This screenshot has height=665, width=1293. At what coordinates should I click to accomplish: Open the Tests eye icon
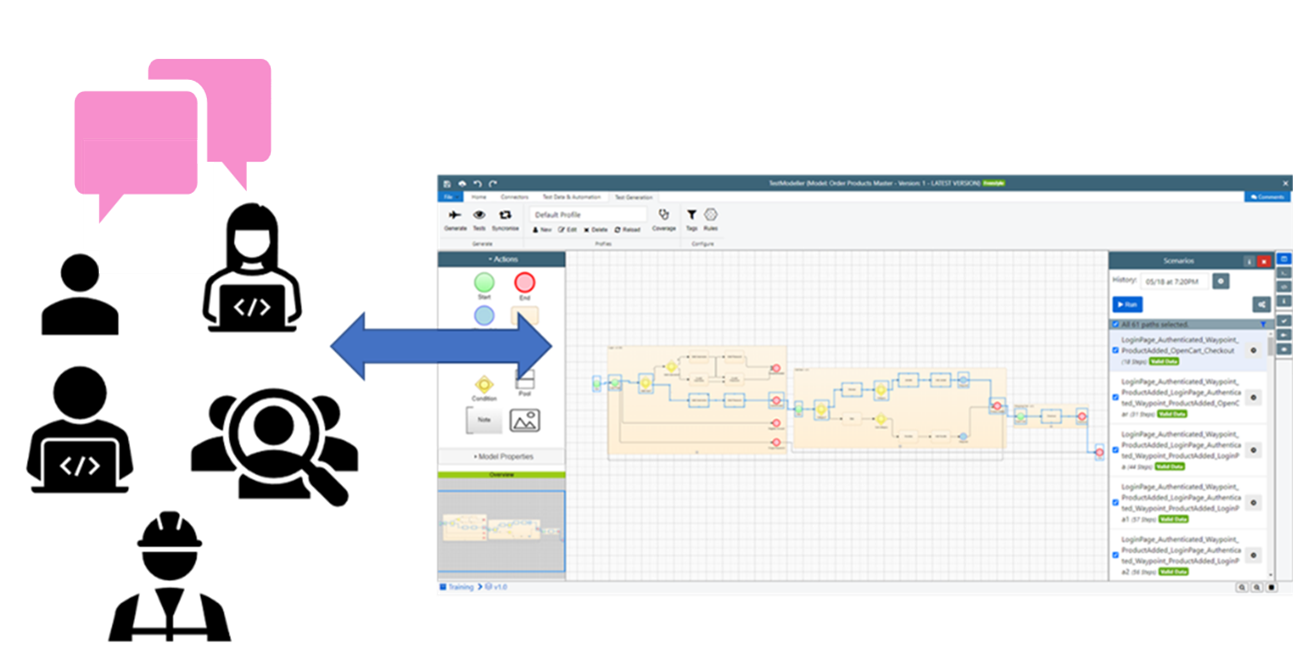(479, 215)
